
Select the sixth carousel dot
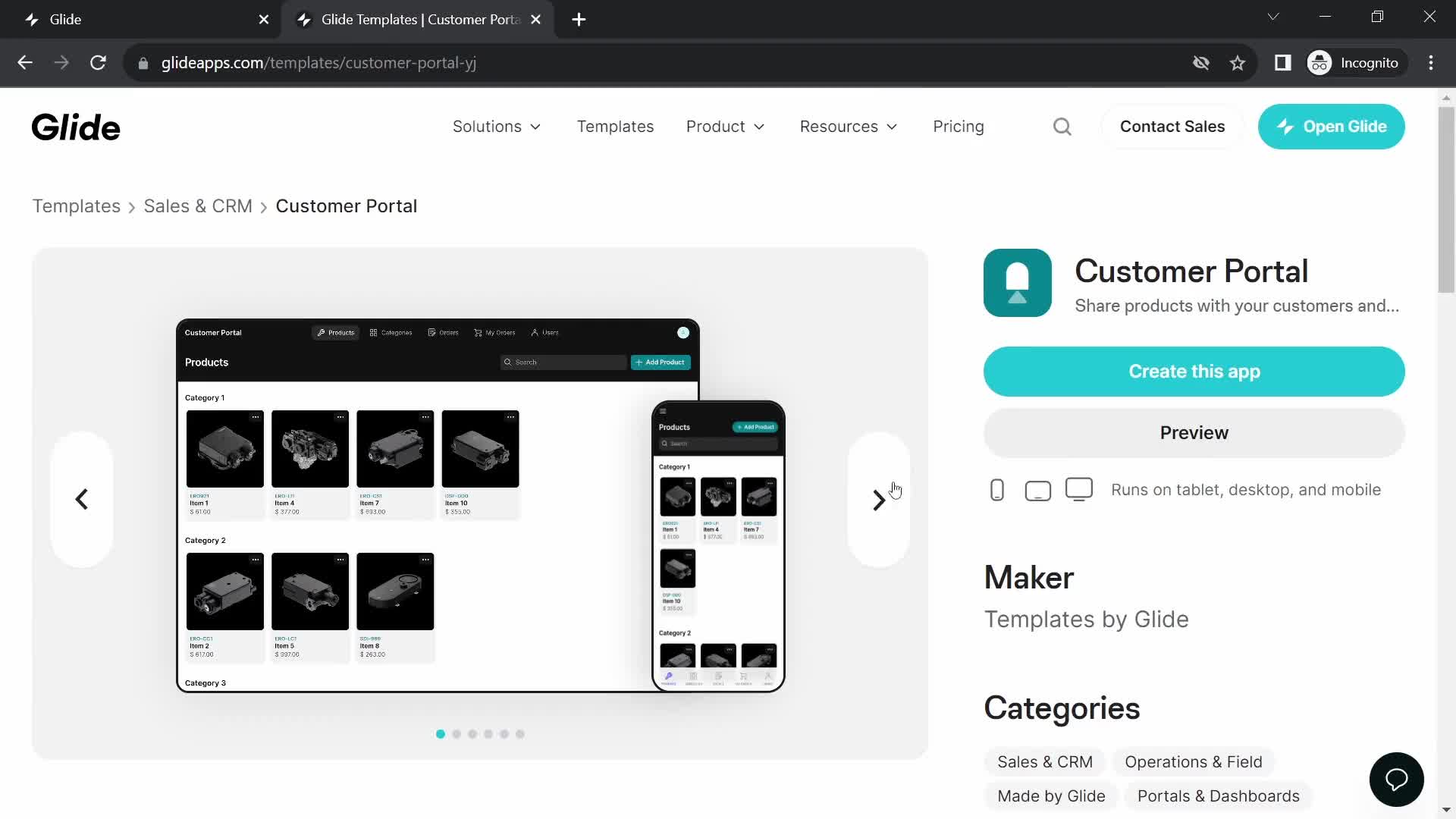pyautogui.click(x=520, y=734)
